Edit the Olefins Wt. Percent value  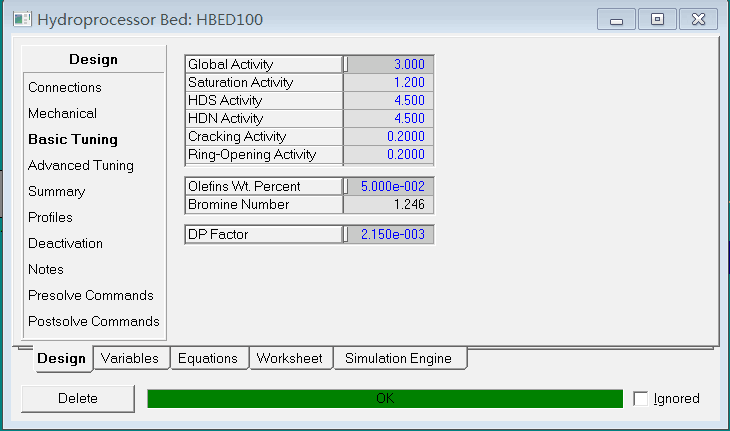point(389,187)
